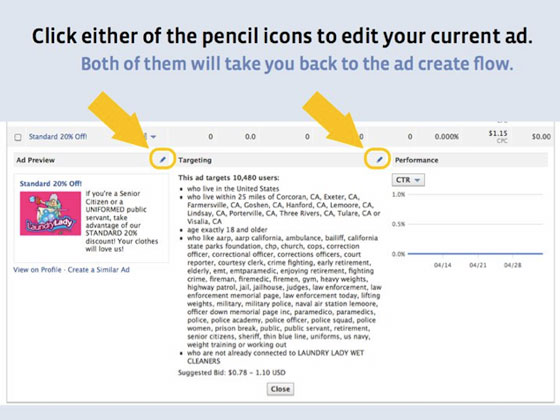This screenshot has width=560, height=420.
Task: Tick the checkbox next to Standard 20% Off!
Action: (18, 137)
